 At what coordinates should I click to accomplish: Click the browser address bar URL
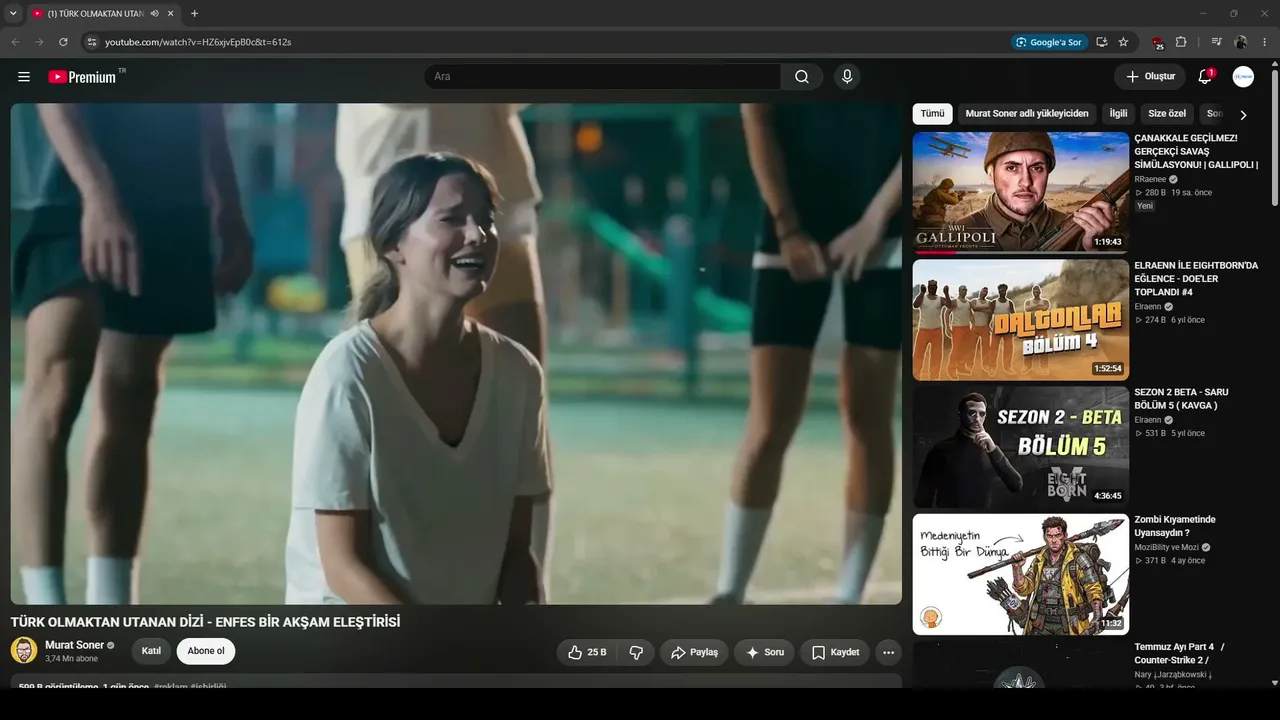pos(198,42)
